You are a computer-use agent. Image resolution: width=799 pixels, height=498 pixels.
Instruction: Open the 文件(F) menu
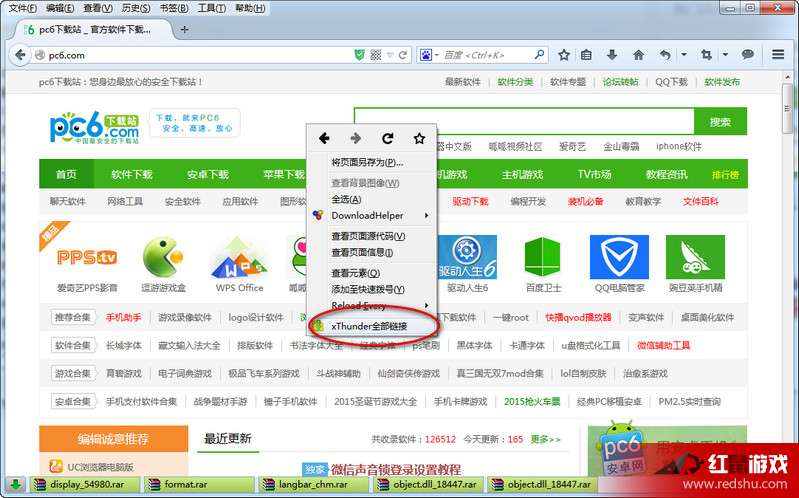pos(23,8)
